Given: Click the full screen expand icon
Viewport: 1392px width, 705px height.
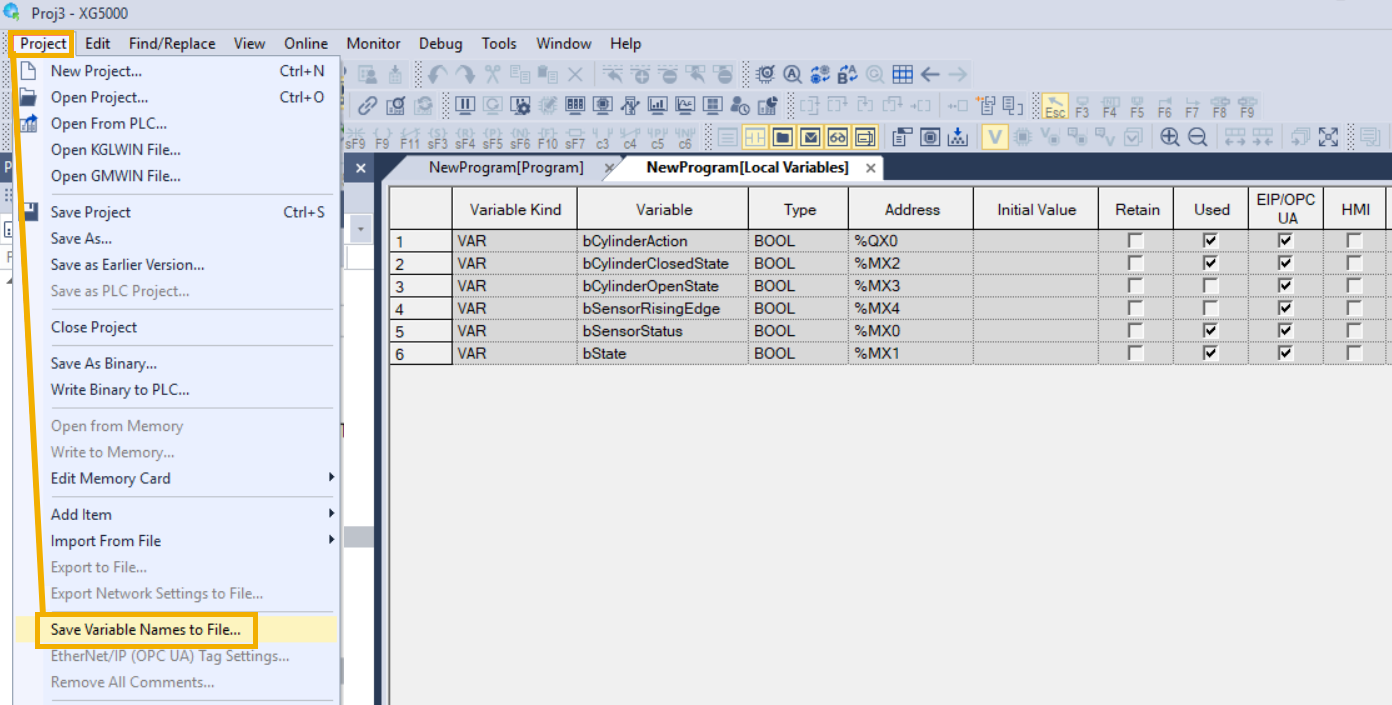Looking at the screenshot, I should pyautogui.click(x=1328, y=138).
